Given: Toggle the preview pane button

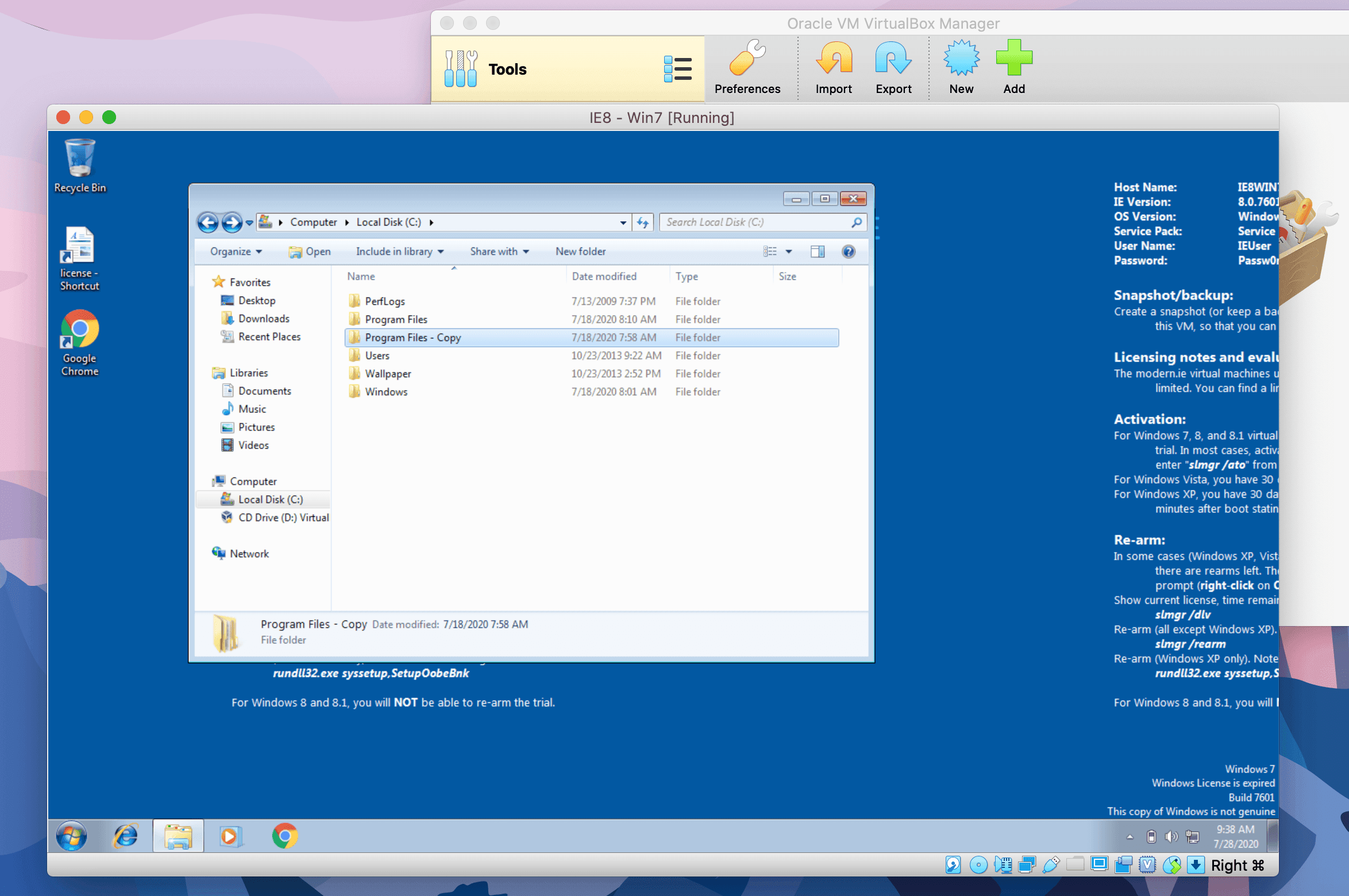Looking at the screenshot, I should (817, 252).
